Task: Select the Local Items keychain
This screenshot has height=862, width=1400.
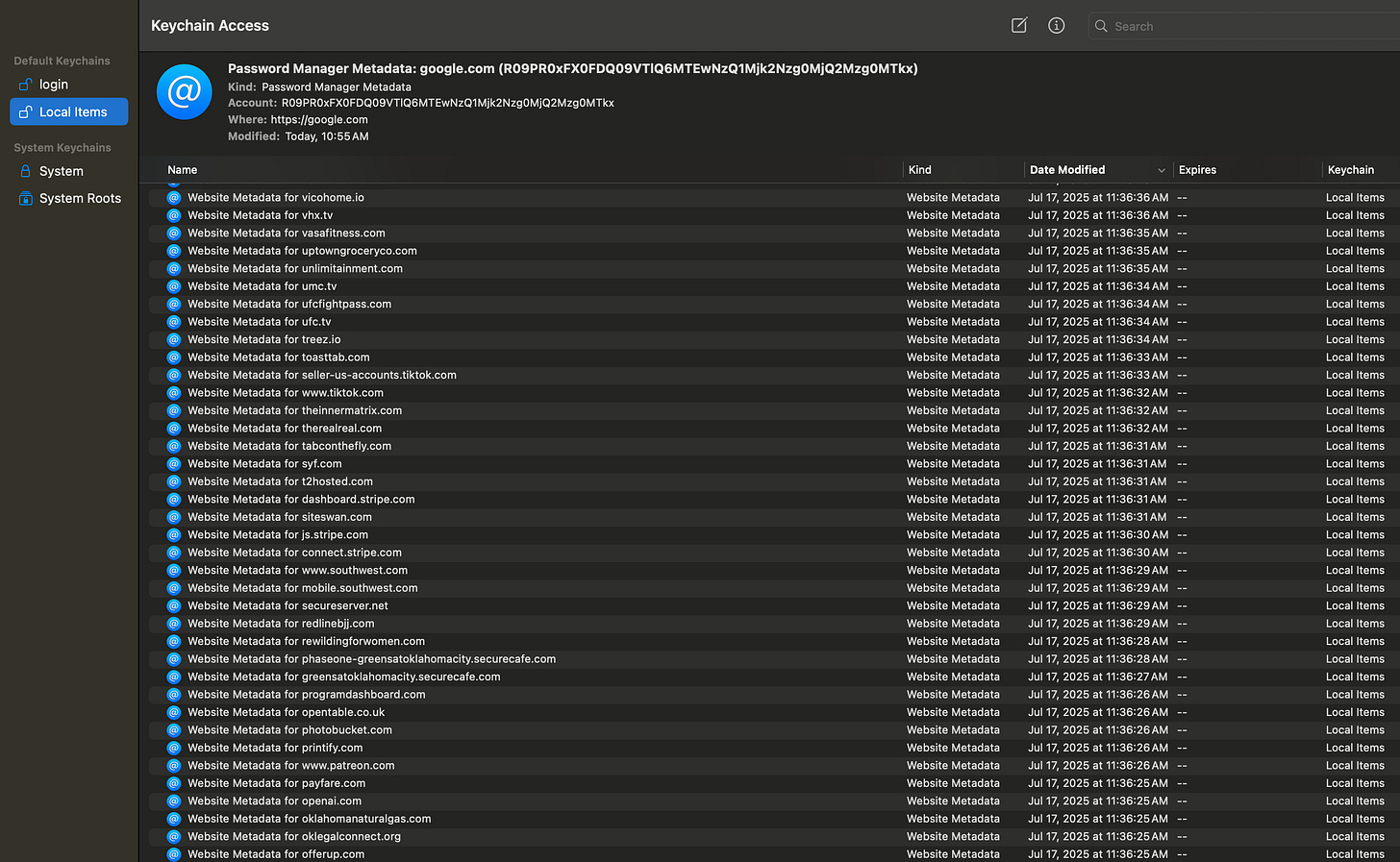Action: tap(68, 111)
